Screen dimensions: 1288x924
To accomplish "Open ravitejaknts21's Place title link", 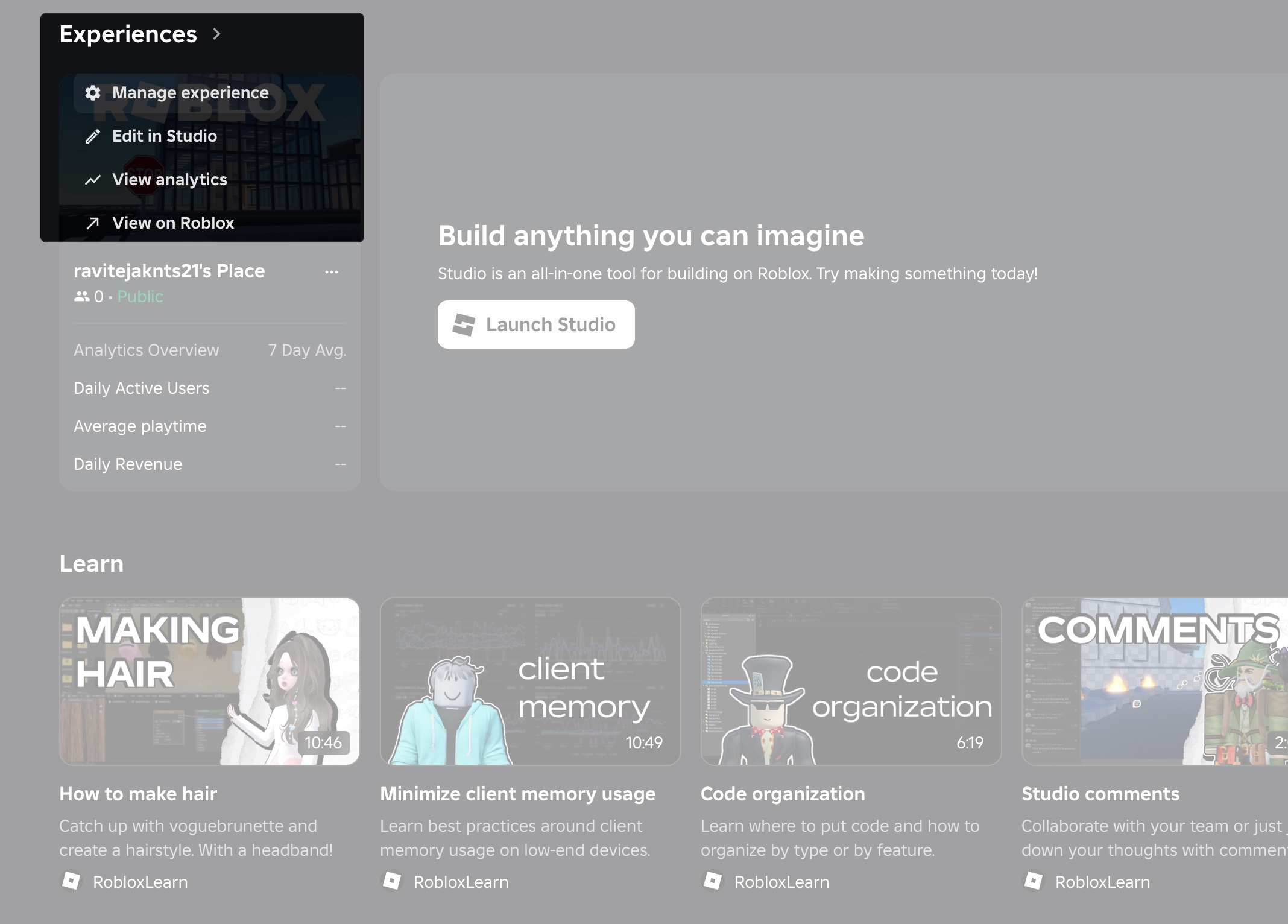I will pos(169,271).
